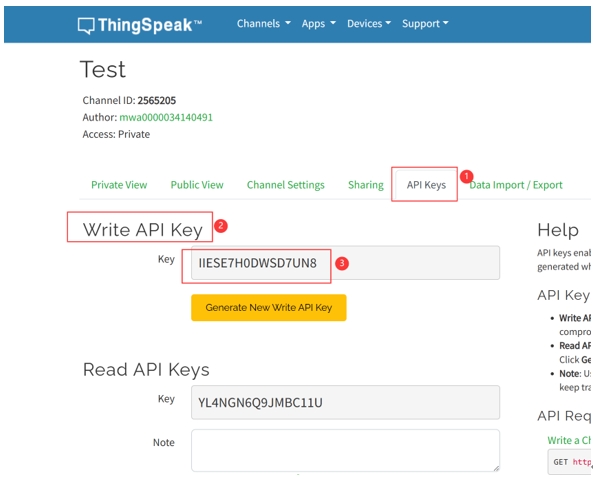Open the Channel Settings tab
Screen dimensions: 593x479
point(286,185)
